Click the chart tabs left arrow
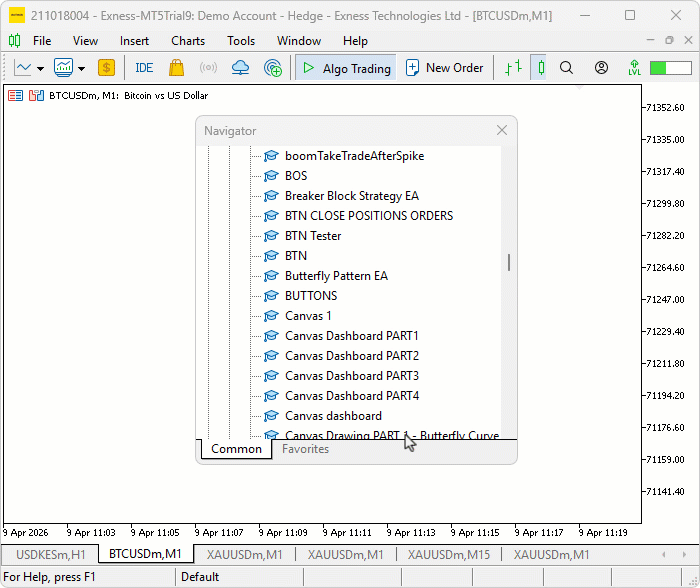The height and width of the screenshot is (588, 700). point(663,555)
